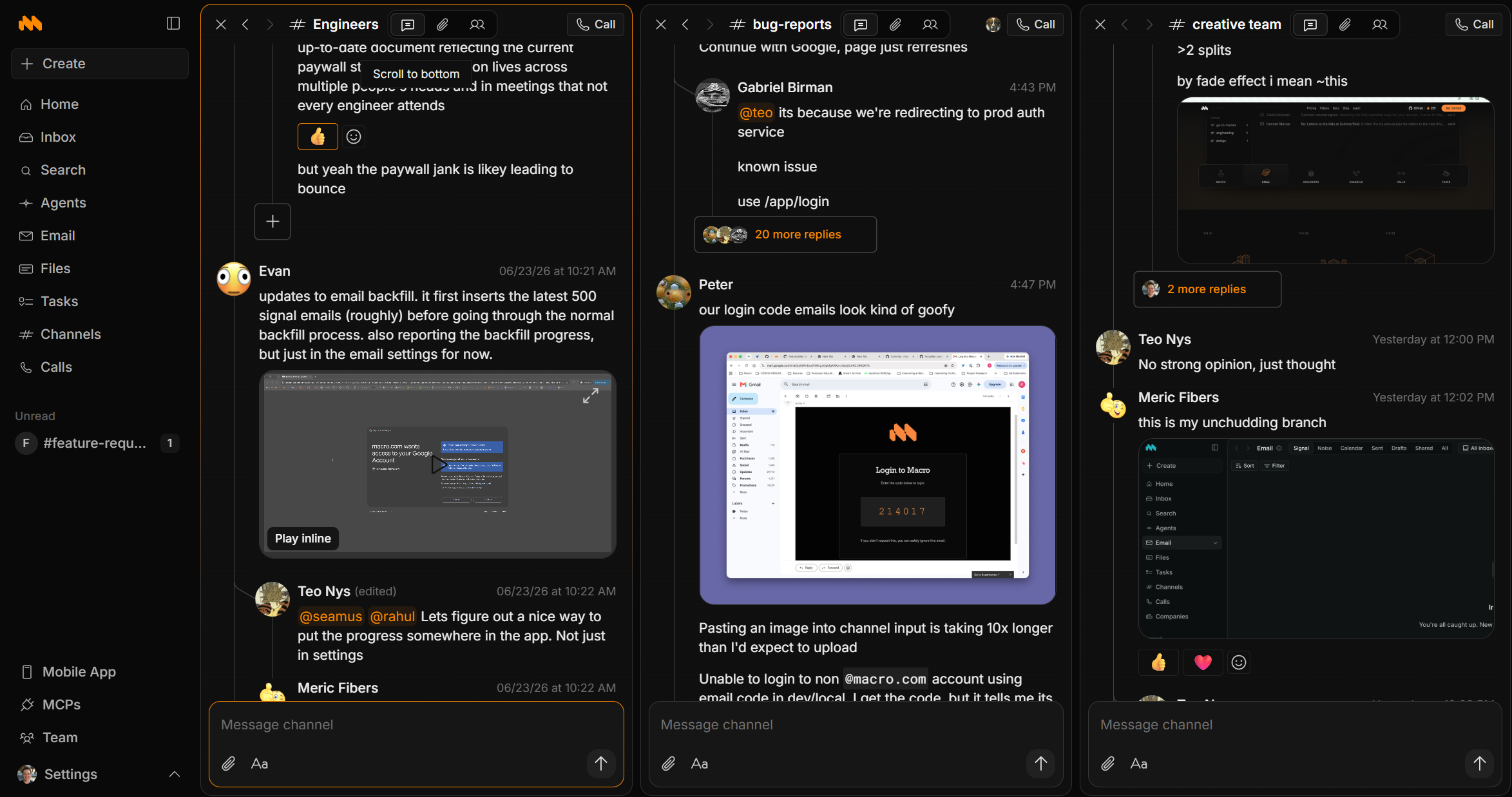
Task: Toggle thumbs up on Meric's unchudding message
Action: point(1158,662)
